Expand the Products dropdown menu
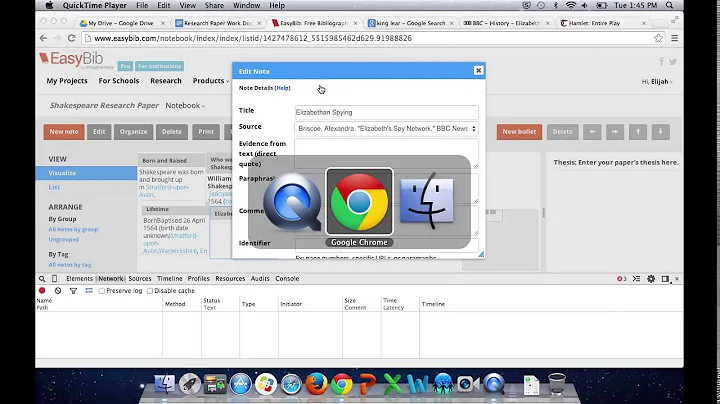This screenshot has height=404, width=720. tap(211, 81)
